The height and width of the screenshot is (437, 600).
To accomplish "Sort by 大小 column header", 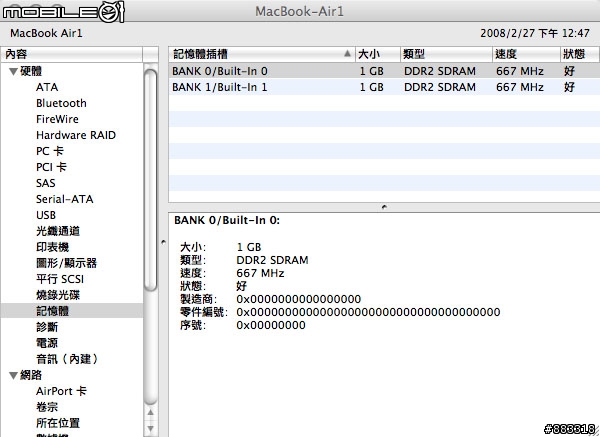I will point(378,54).
